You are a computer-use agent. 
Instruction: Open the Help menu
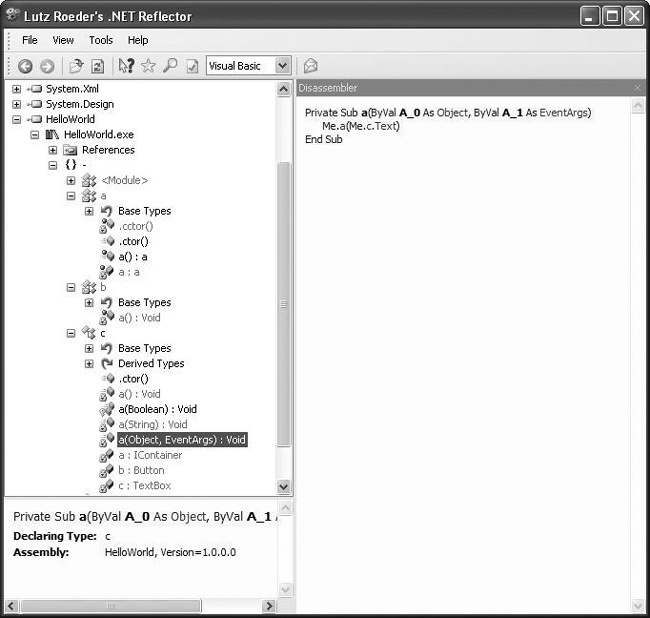138,40
